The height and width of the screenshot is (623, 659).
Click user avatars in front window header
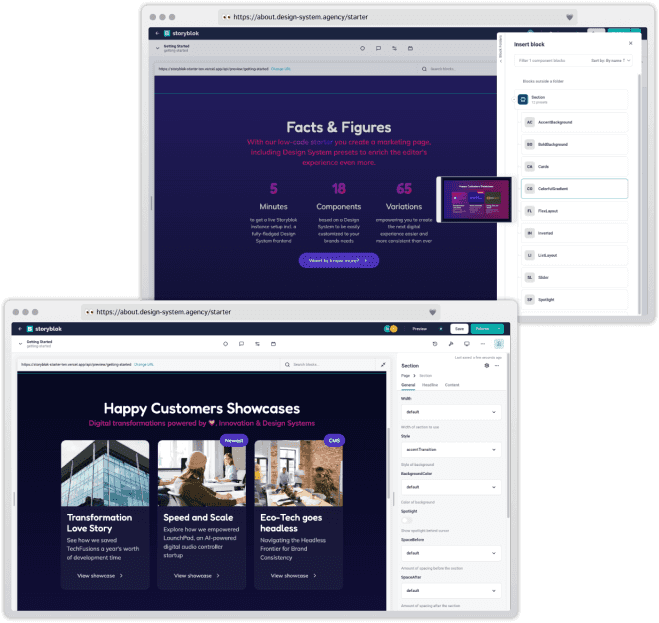(x=390, y=329)
